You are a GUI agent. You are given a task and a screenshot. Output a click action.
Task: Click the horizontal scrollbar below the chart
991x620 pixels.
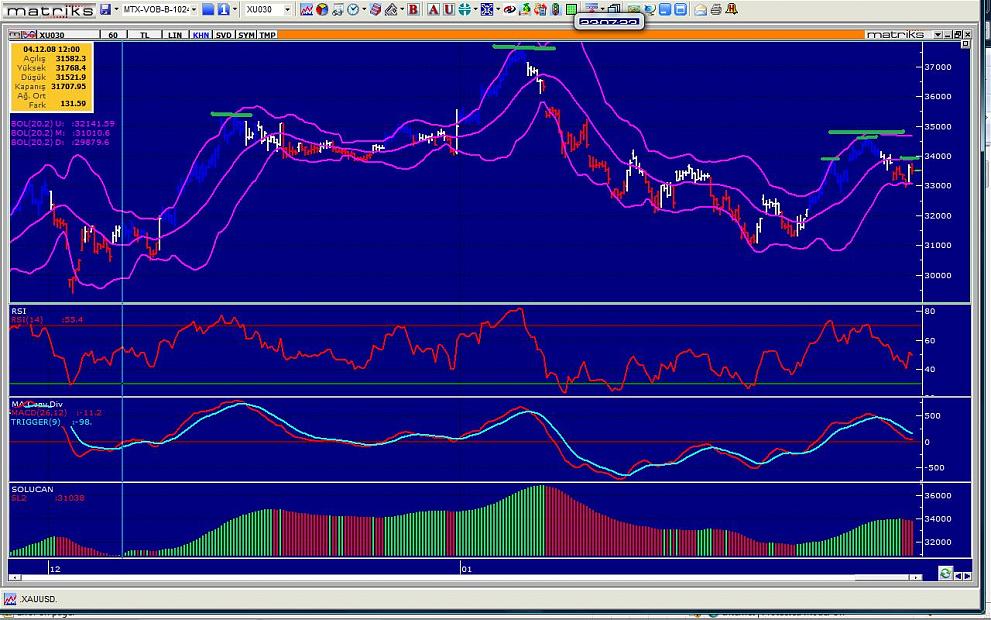pos(470,578)
